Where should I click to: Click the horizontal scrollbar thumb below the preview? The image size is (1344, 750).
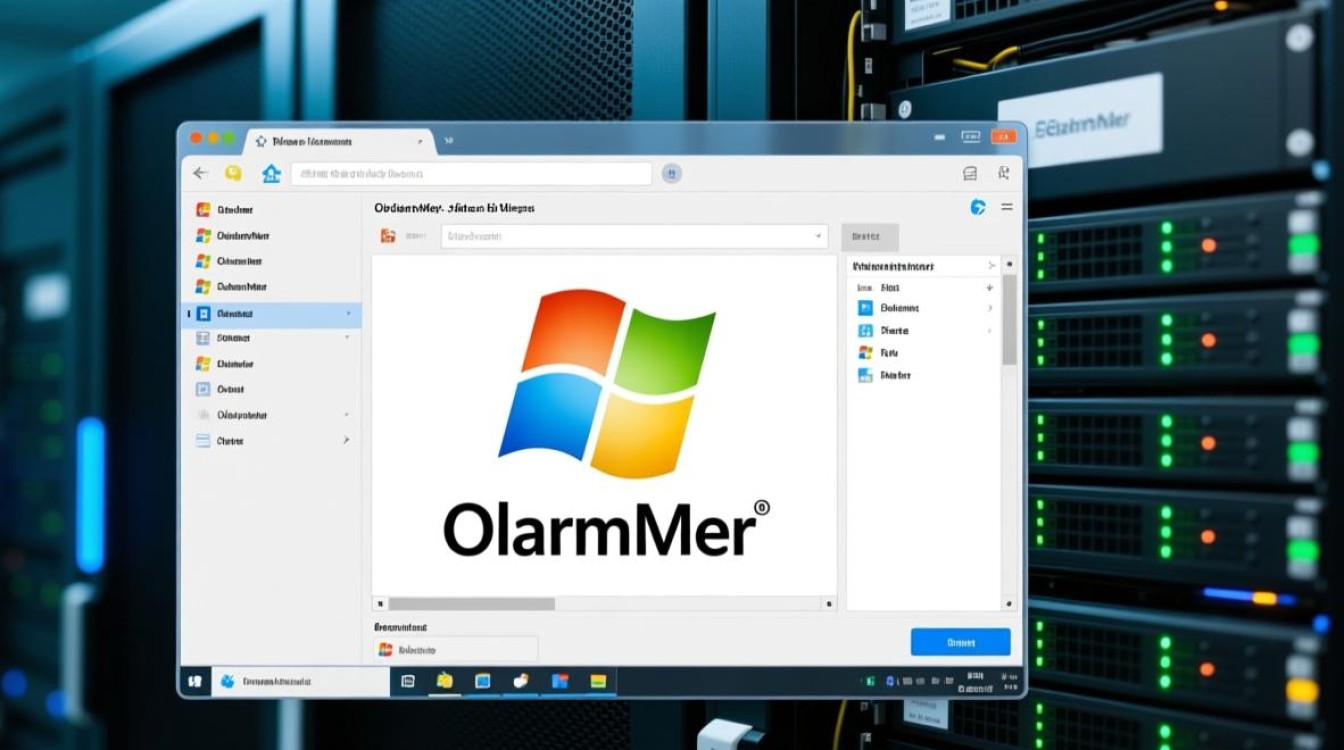tap(471, 604)
